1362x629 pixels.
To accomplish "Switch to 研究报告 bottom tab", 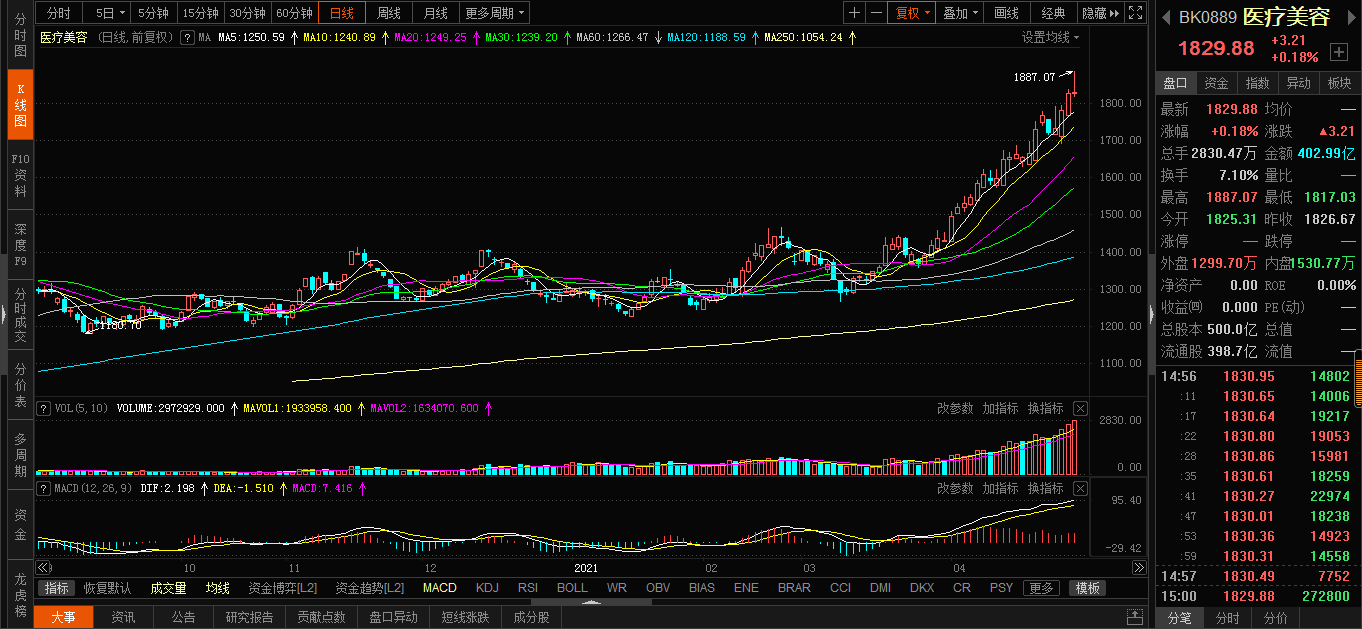I will [x=249, y=617].
